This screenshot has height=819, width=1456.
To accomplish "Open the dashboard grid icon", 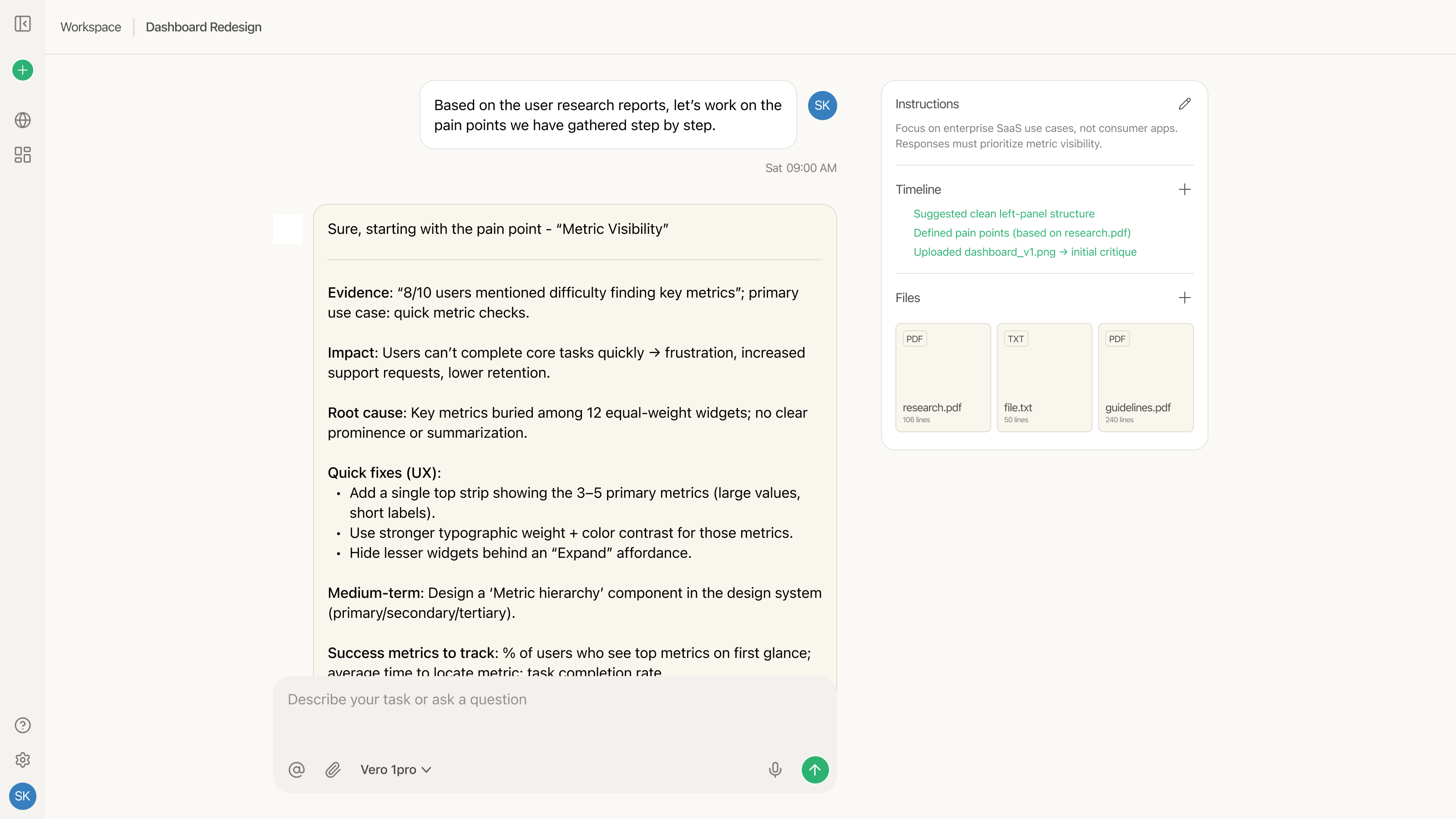I will tap(23, 155).
